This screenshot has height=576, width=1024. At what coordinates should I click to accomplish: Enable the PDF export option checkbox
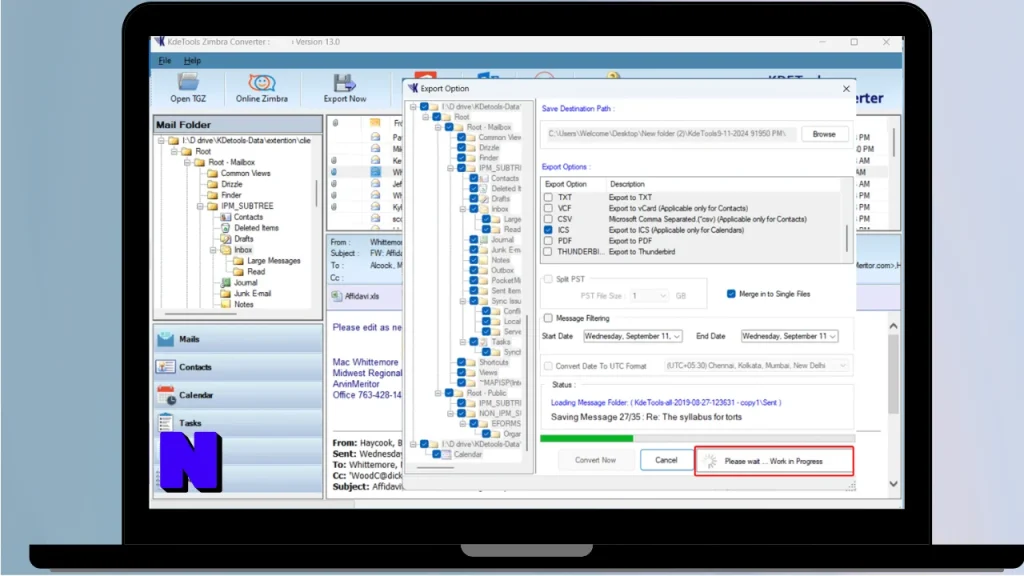coord(548,241)
